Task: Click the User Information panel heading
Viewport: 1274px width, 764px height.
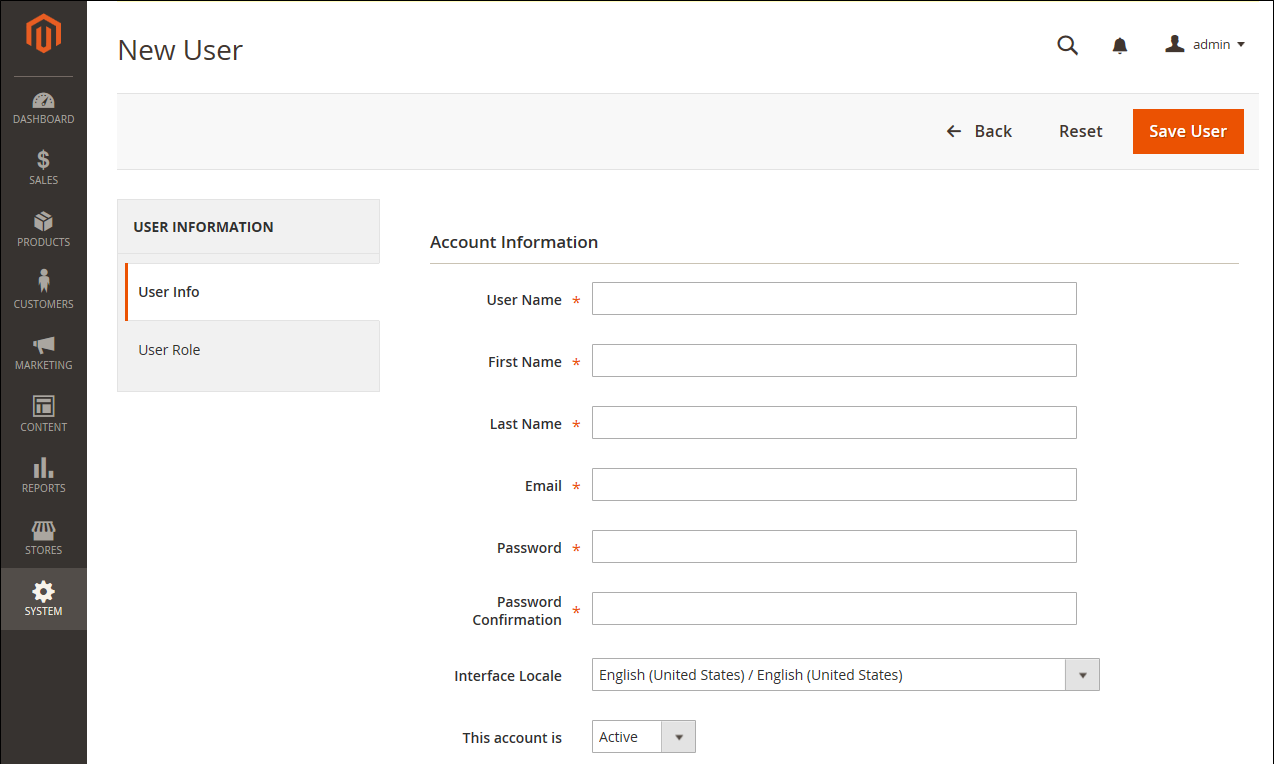Action: click(203, 227)
